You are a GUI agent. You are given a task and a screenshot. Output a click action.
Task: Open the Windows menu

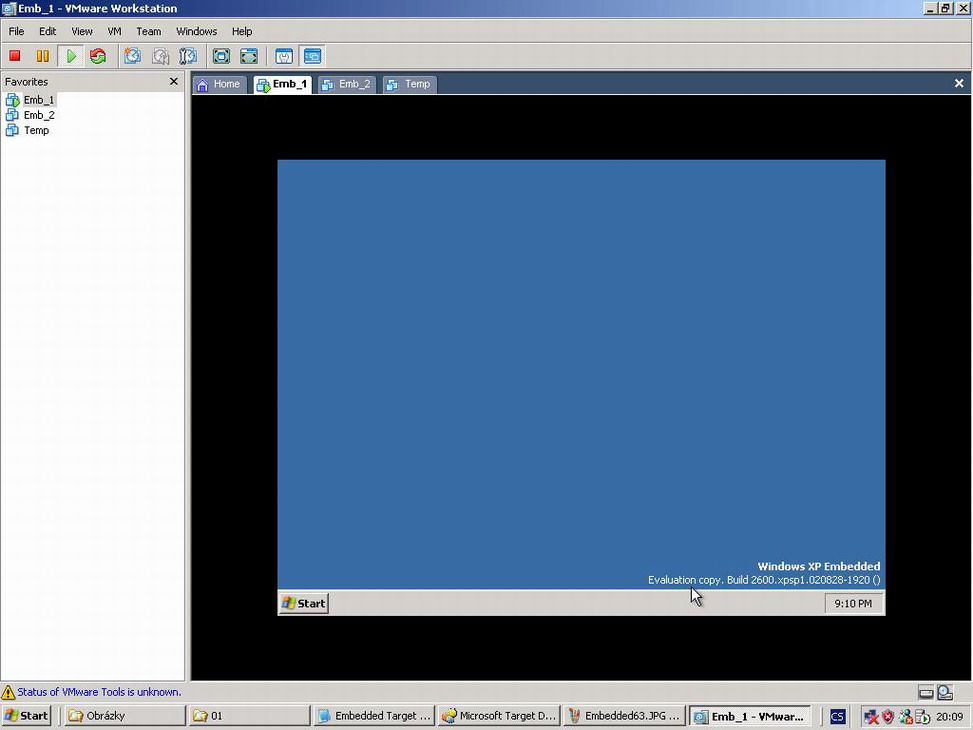pos(197,31)
